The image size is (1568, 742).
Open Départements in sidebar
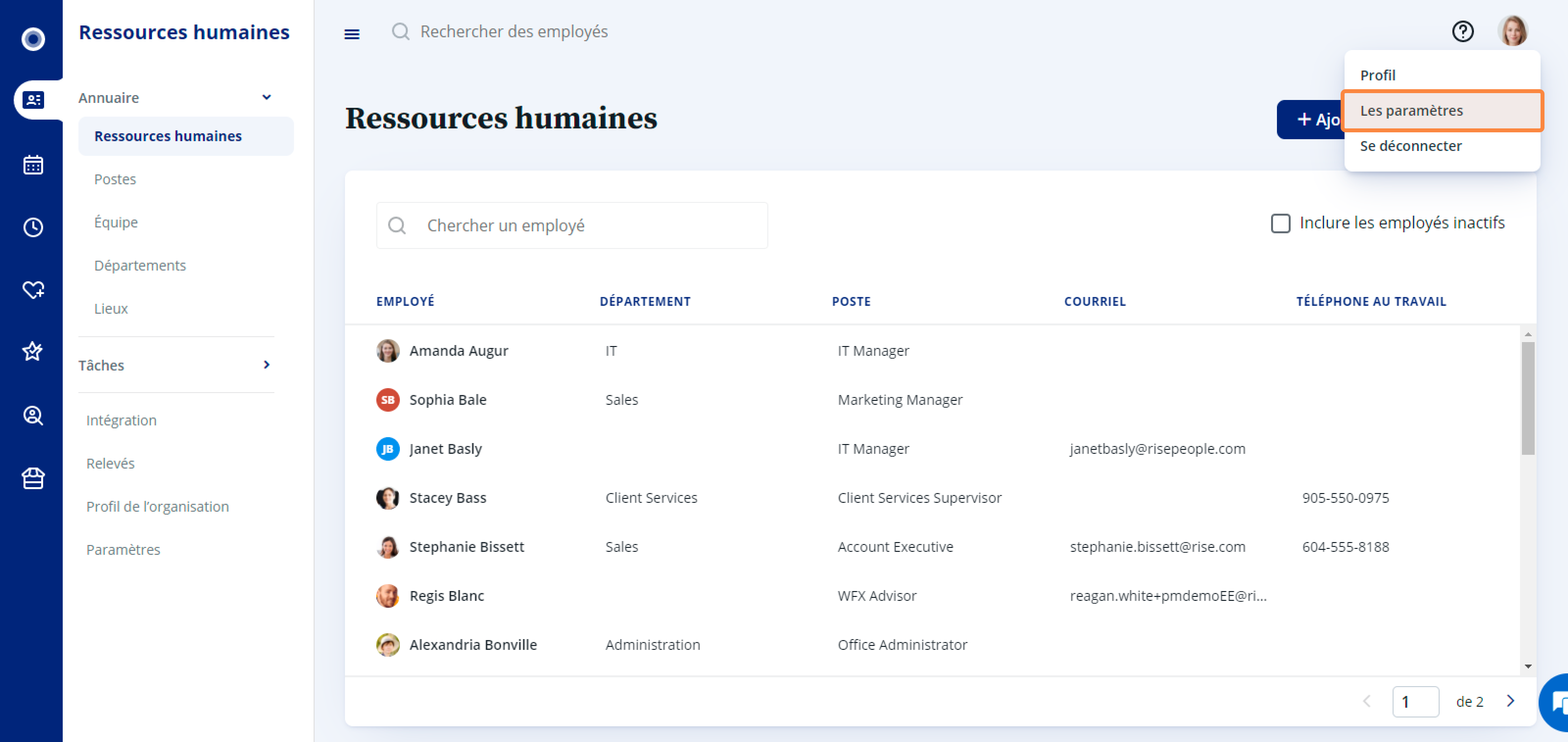tap(140, 266)
